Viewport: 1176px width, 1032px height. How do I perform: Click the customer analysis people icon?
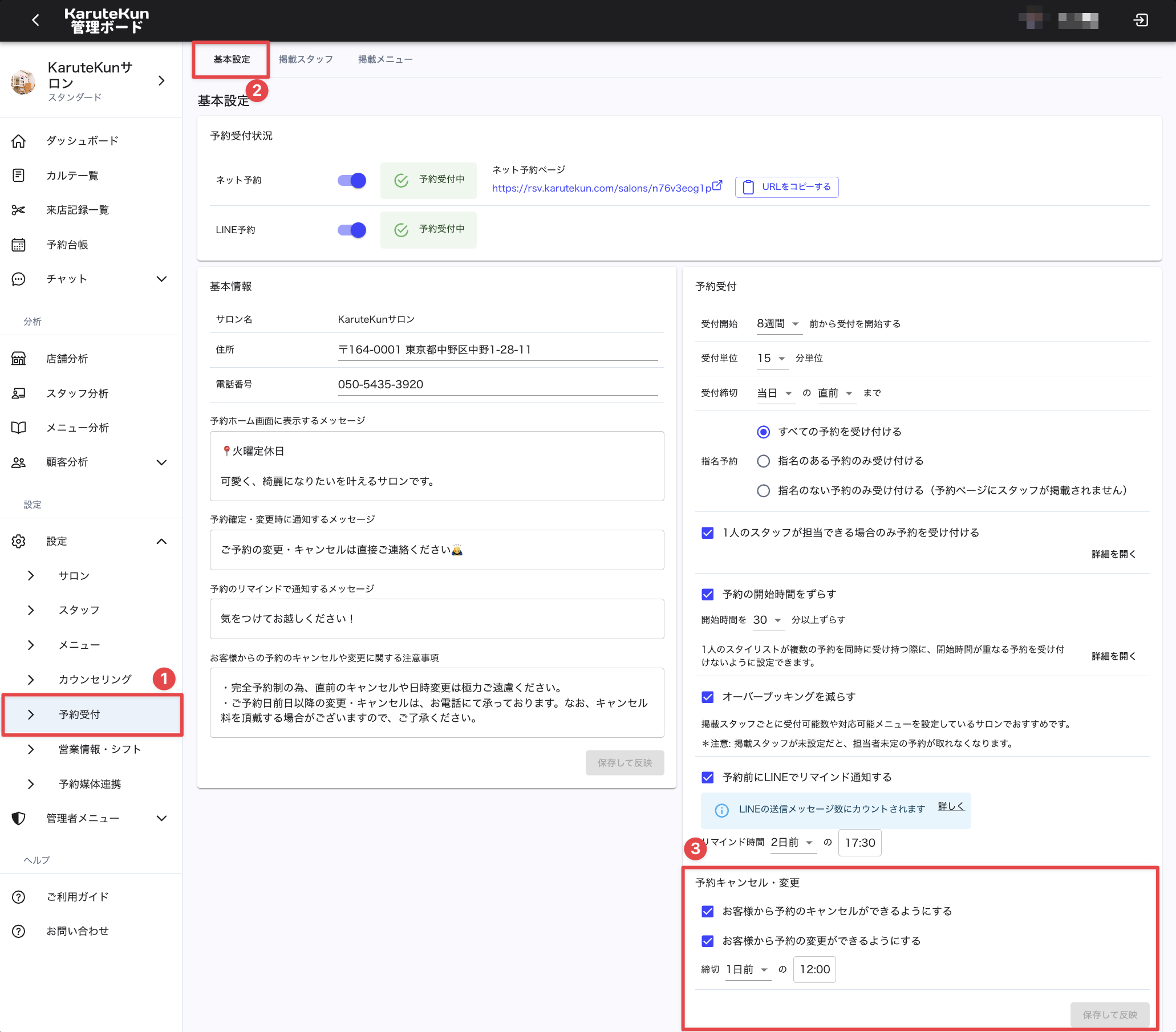tap(18, 462)
